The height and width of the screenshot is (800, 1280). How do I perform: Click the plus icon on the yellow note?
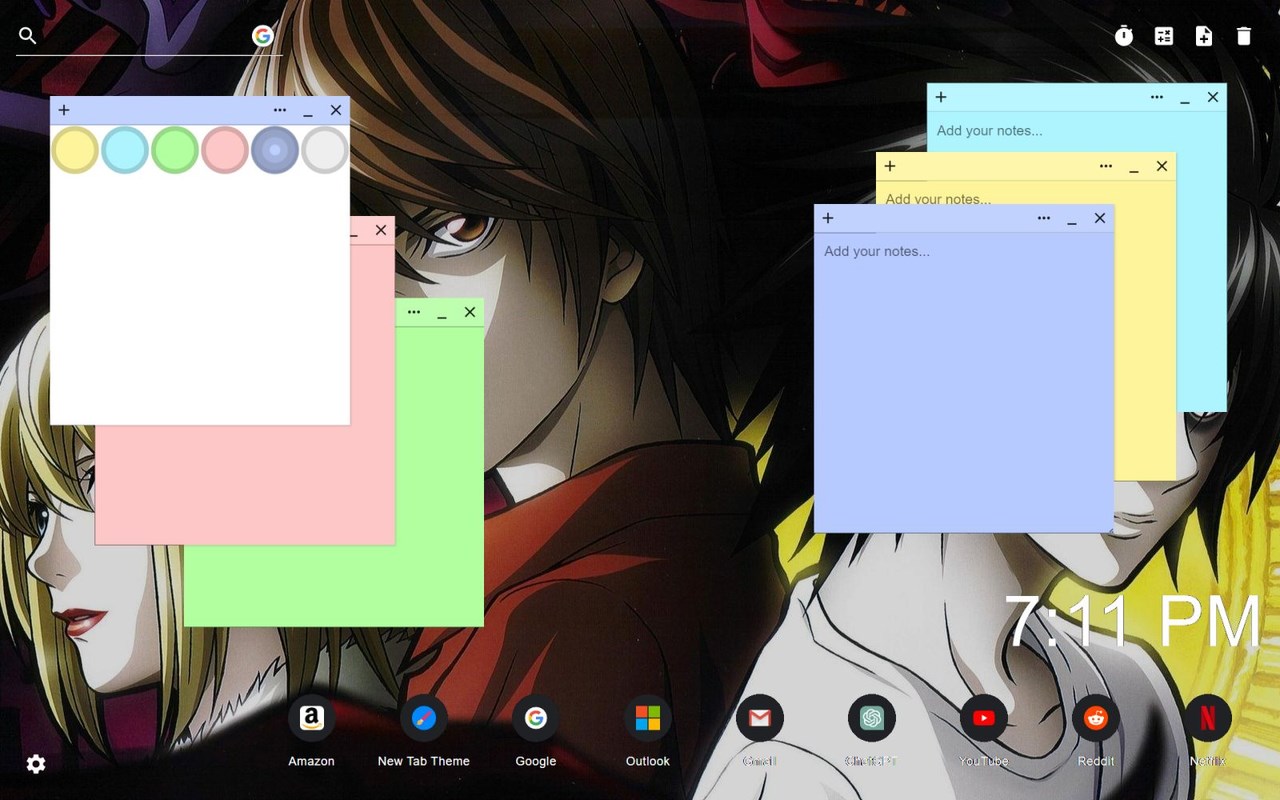(x=890, y=166)
